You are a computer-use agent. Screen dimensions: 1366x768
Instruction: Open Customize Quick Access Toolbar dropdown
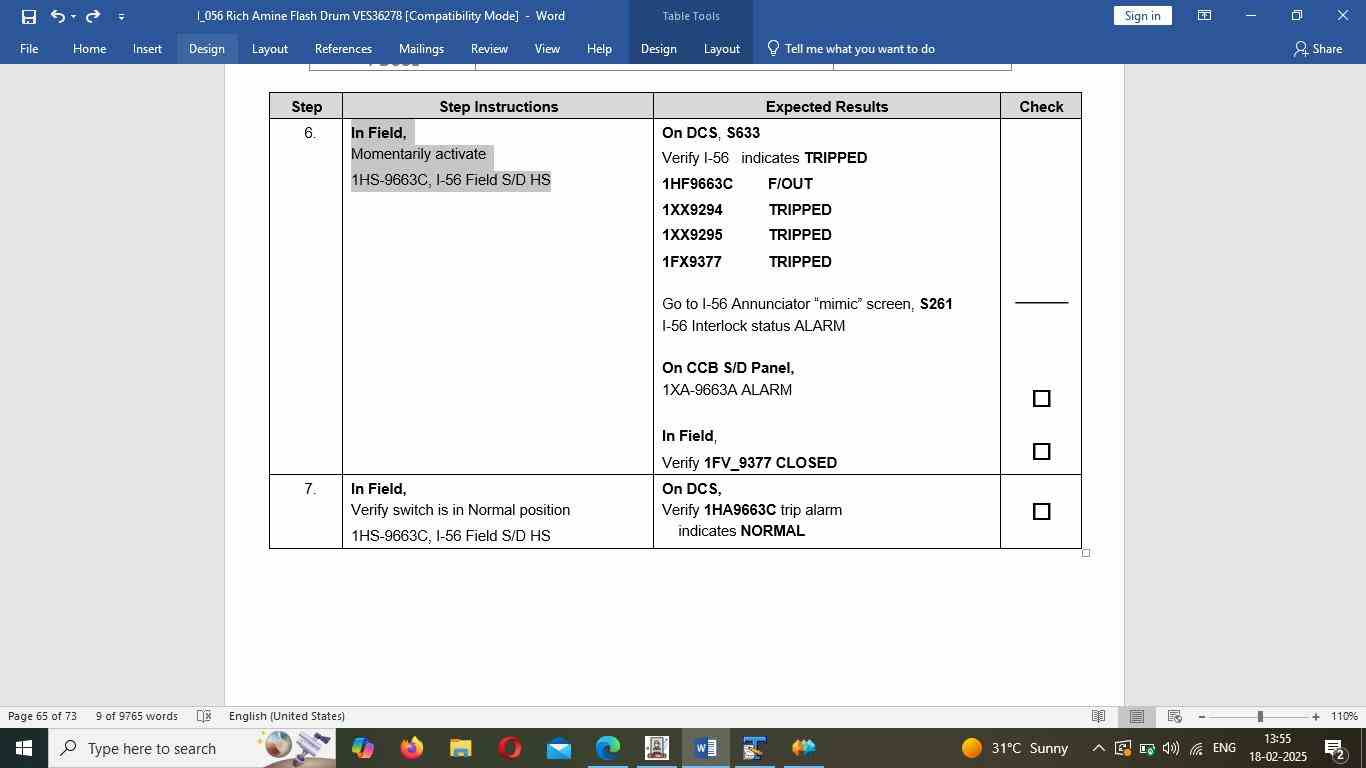[x=121, y=16]
